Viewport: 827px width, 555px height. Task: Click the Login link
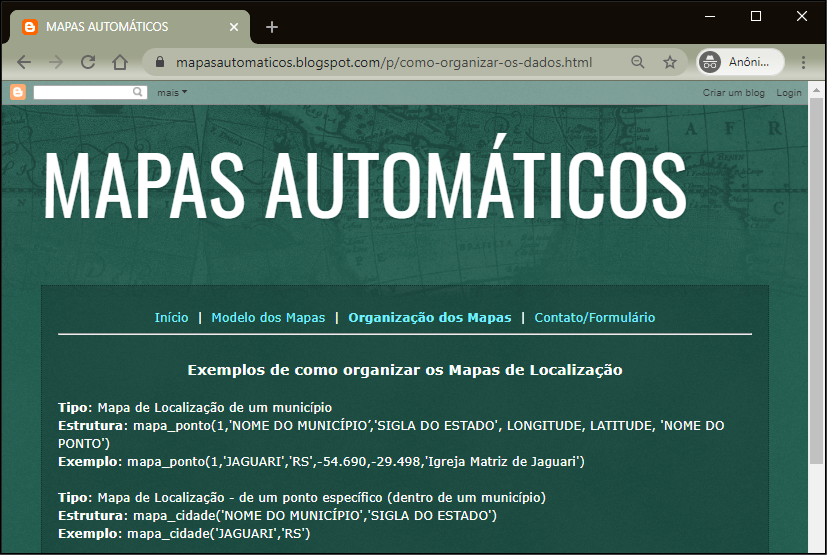click(788, 93)
